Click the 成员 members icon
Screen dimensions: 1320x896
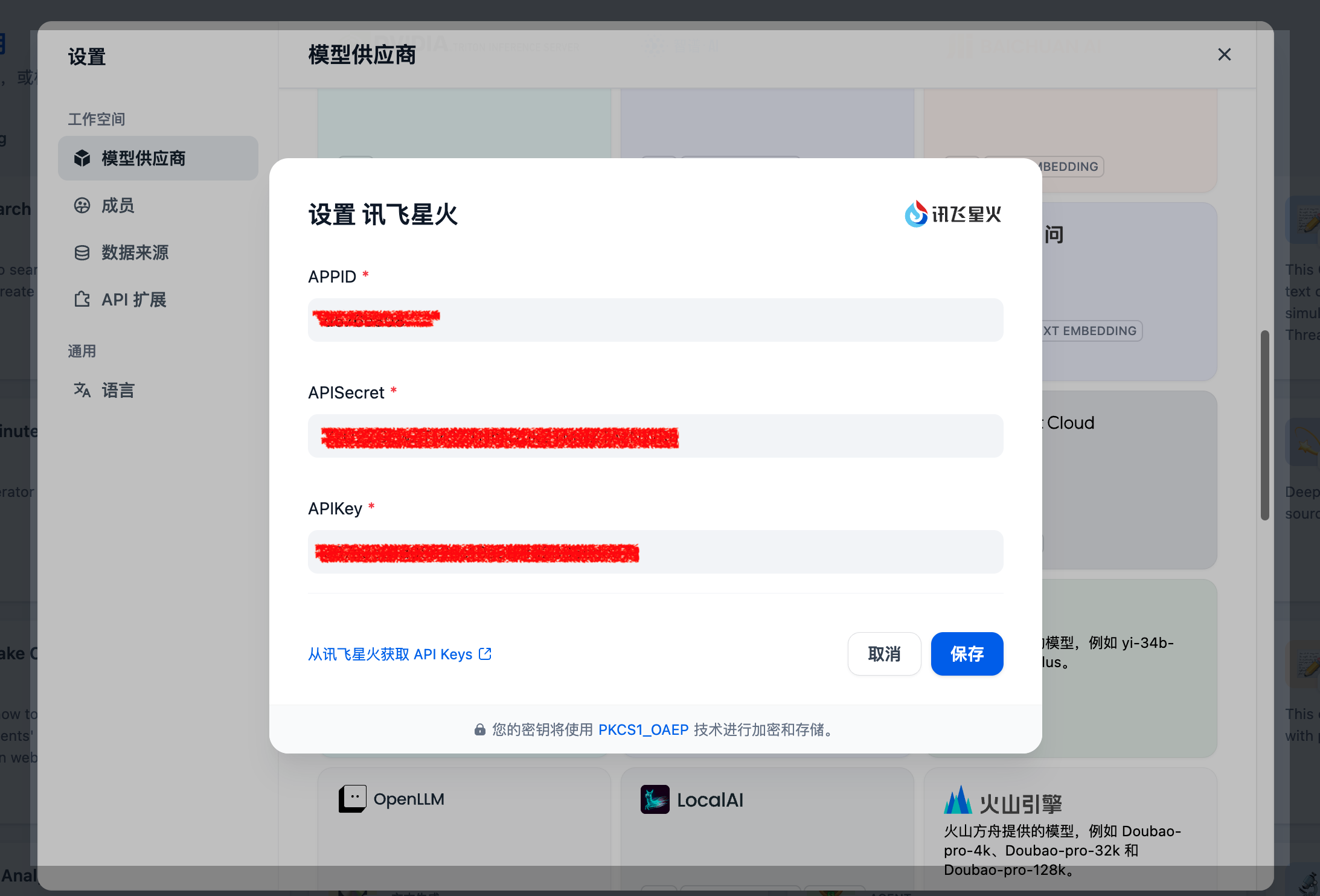[82, 205]
